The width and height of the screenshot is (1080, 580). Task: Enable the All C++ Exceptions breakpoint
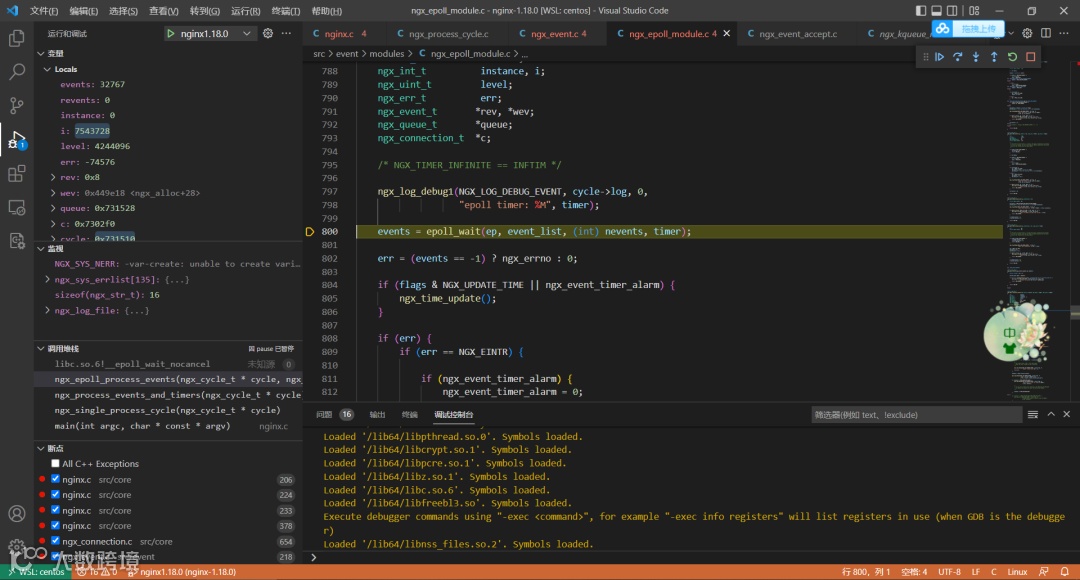pyautogui.click(x=56, y=464)
